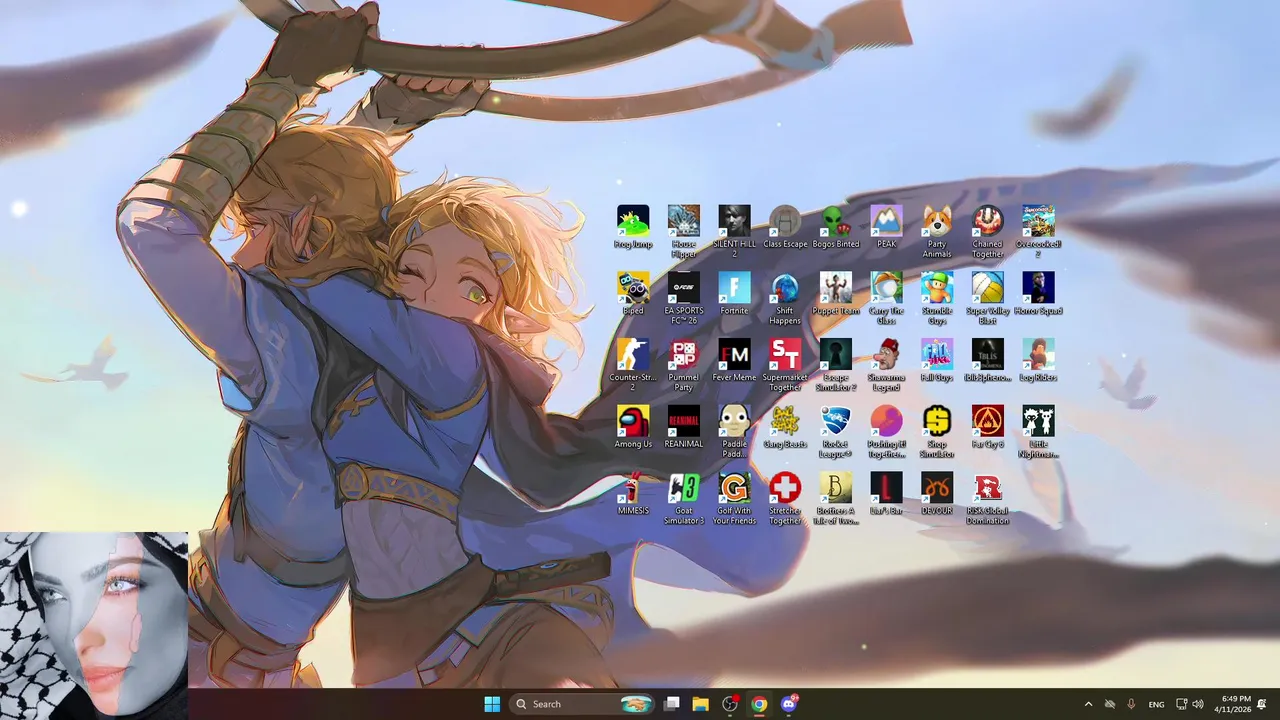This screenshot has width=1280, height=720.
Task: Select the Bogos Binted alien icon
Action: 836,228
